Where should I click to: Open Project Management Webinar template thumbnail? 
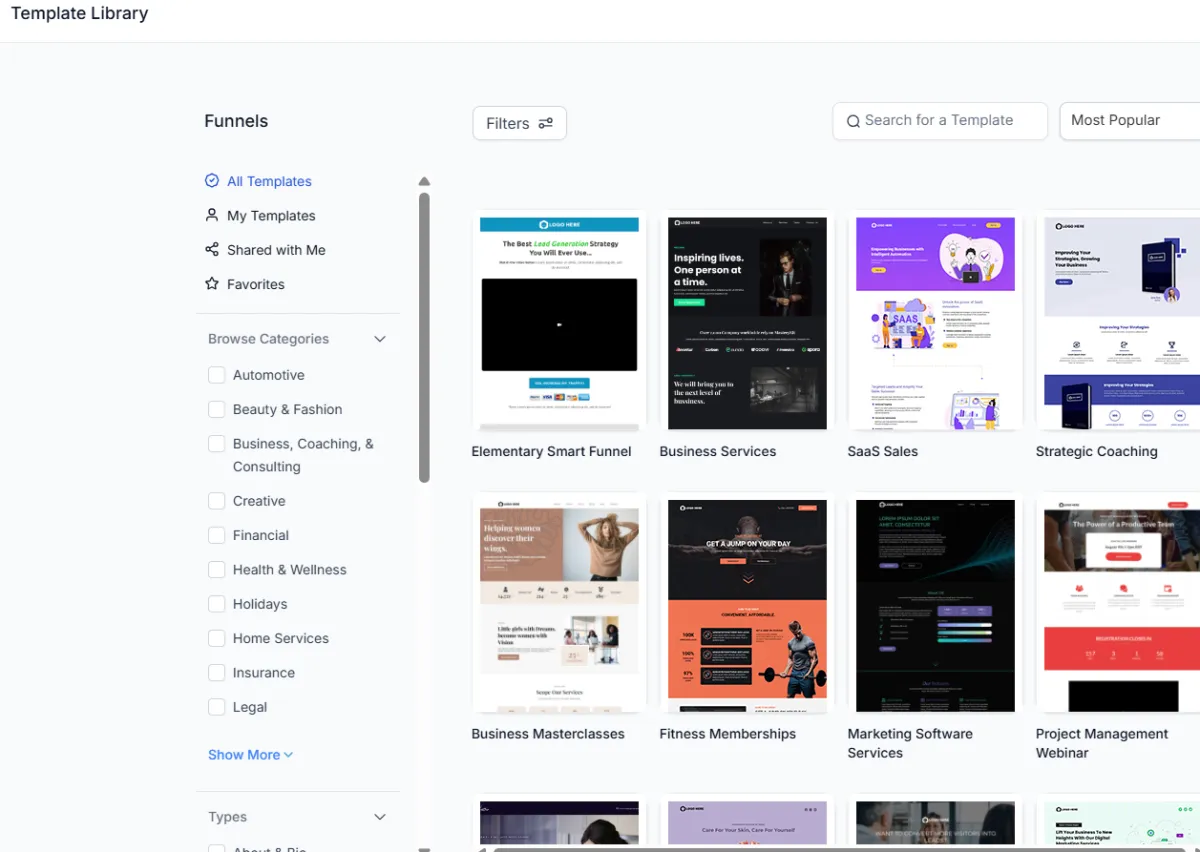click(x=1122, y=606)
